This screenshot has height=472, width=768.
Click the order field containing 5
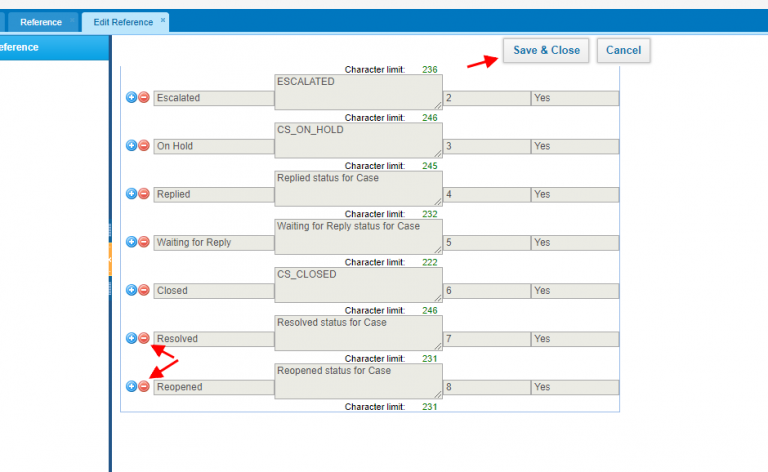pos(487,242)
